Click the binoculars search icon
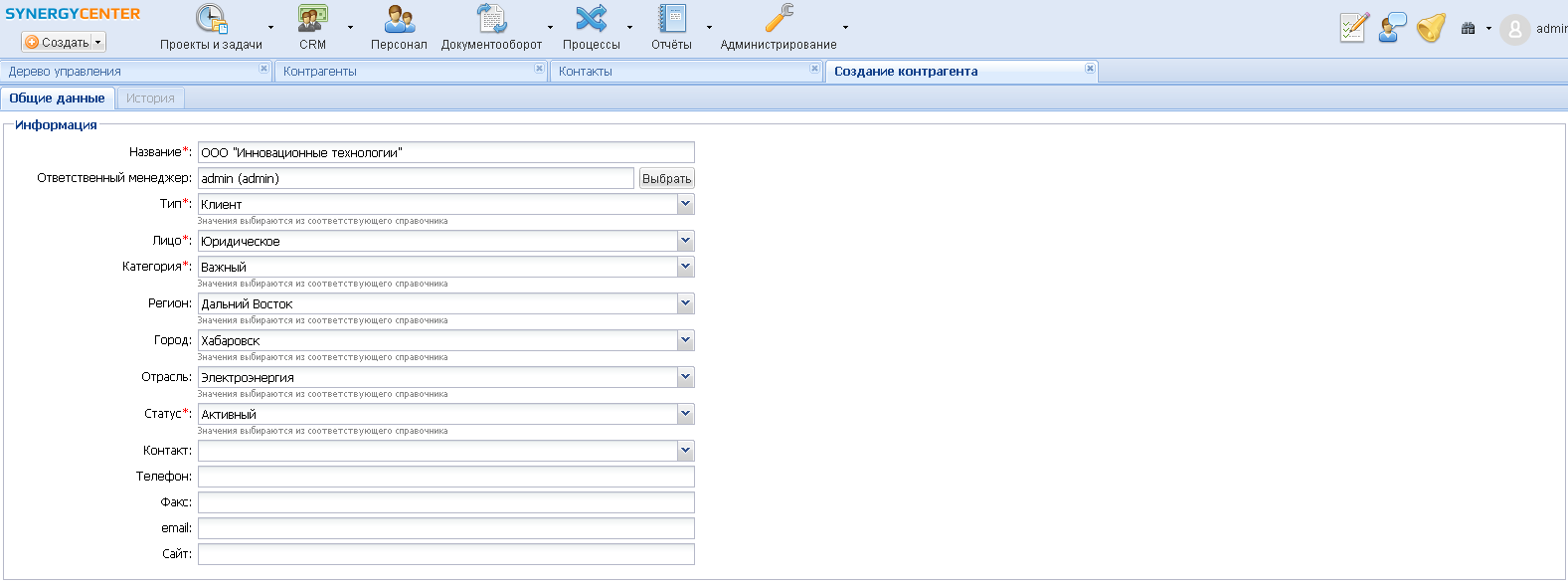Image resolution: width=1568 pixels, height=585 pixels. pyautogui.click(x=1468, y=29)
